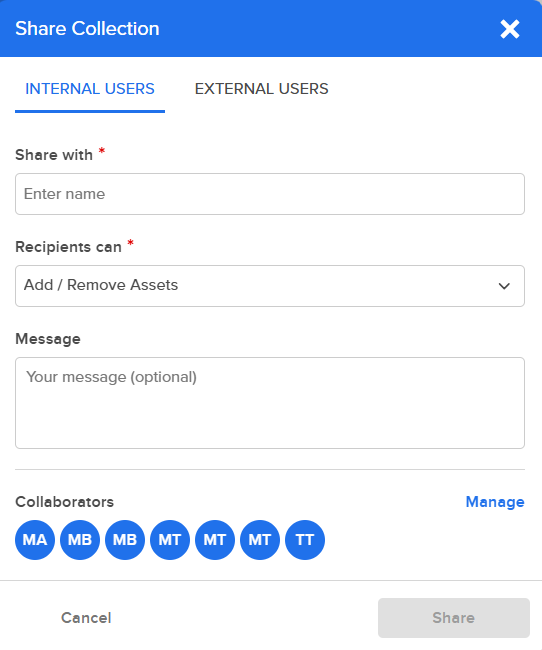This screenshot has width=542, height=650.
Task: Cancel sharing the collection
Action: click(x=86, y=618)
